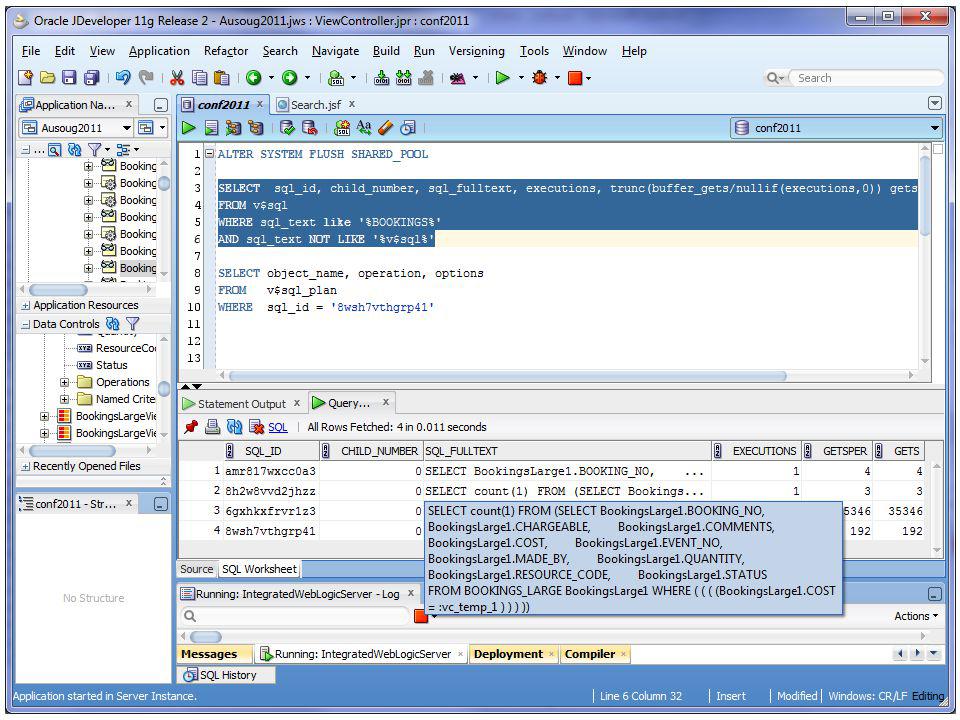Viewport: 960px width, 720px height.
Task: Select the cell amr817wxcc0a3 in results
Action: 271,471
